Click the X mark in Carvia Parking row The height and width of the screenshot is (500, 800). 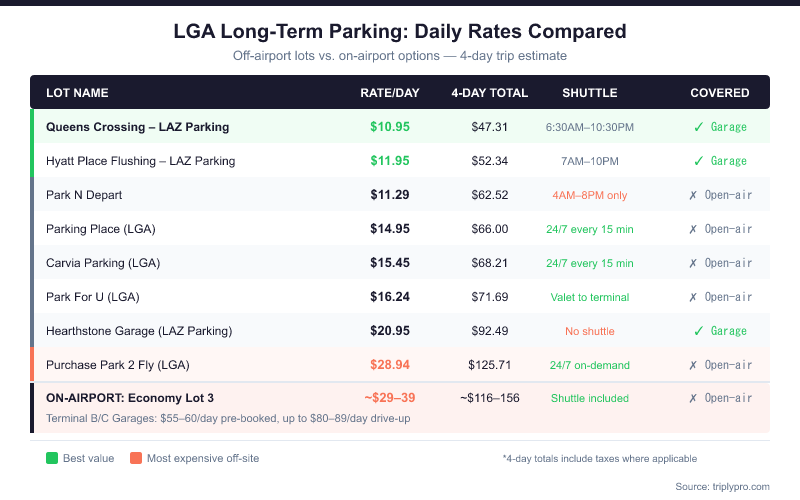pyautogui.click(x=694, y=263)
